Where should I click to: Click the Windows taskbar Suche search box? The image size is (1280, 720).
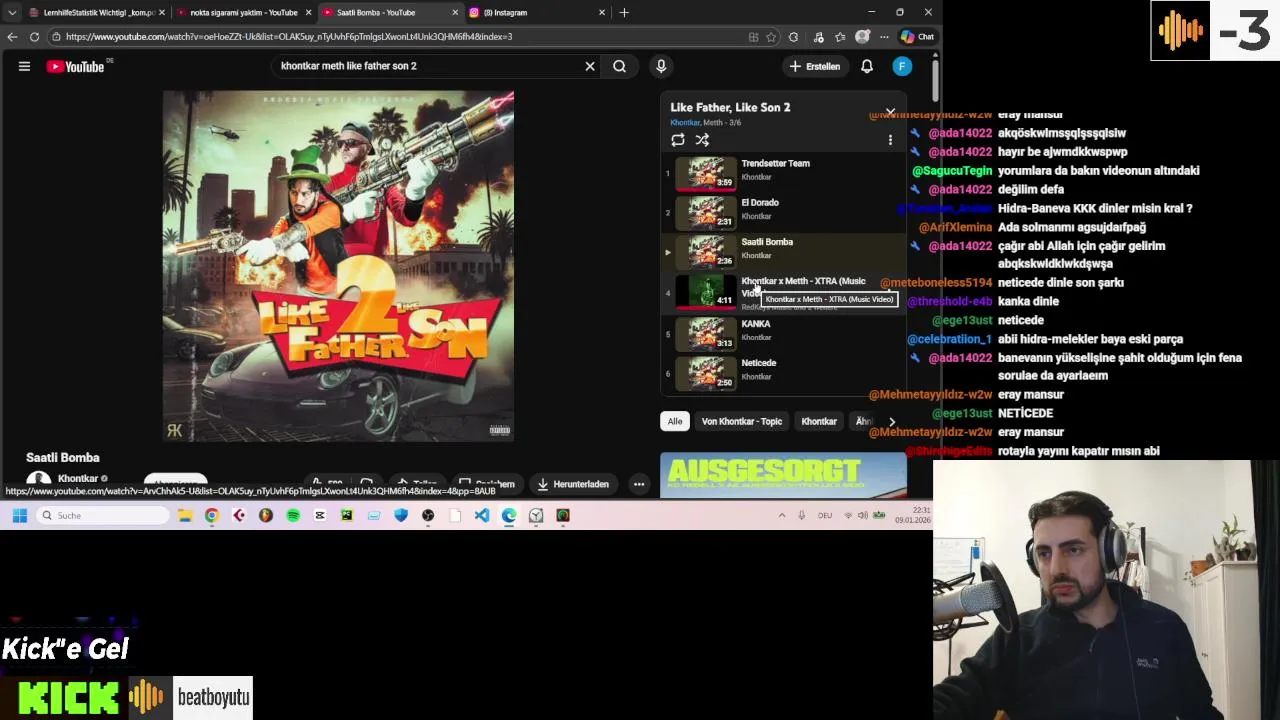(103, 515)
